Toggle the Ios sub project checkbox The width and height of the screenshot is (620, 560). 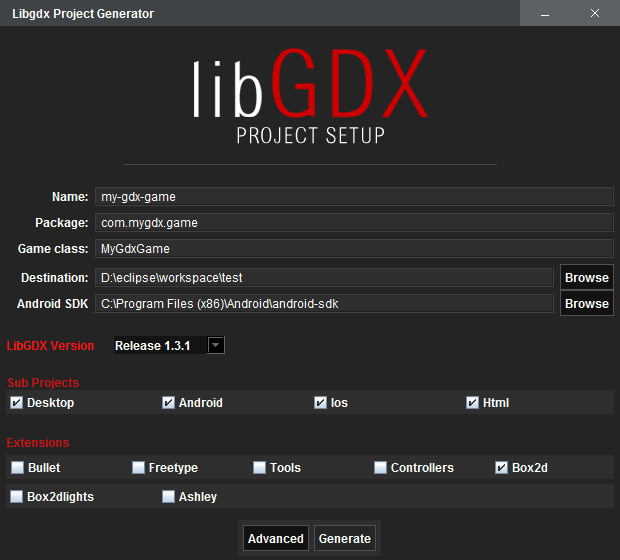tap(320, 403)
